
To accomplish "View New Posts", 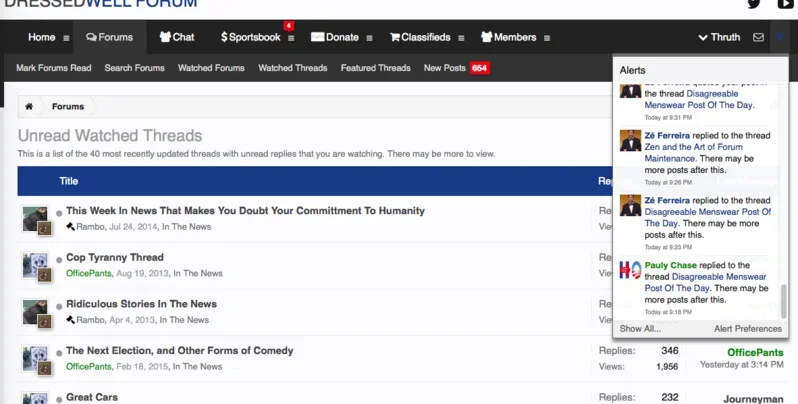I will tap(445, 68).
